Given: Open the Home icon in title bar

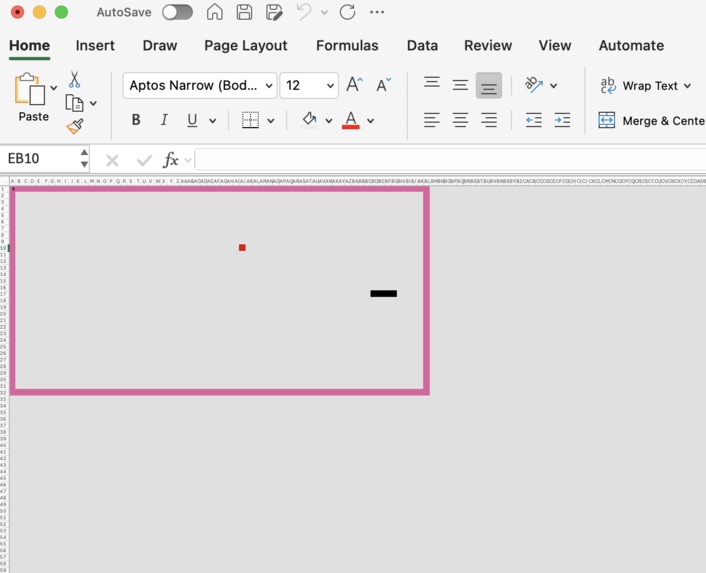Looking at the screenshot, I should pos(215,12).
